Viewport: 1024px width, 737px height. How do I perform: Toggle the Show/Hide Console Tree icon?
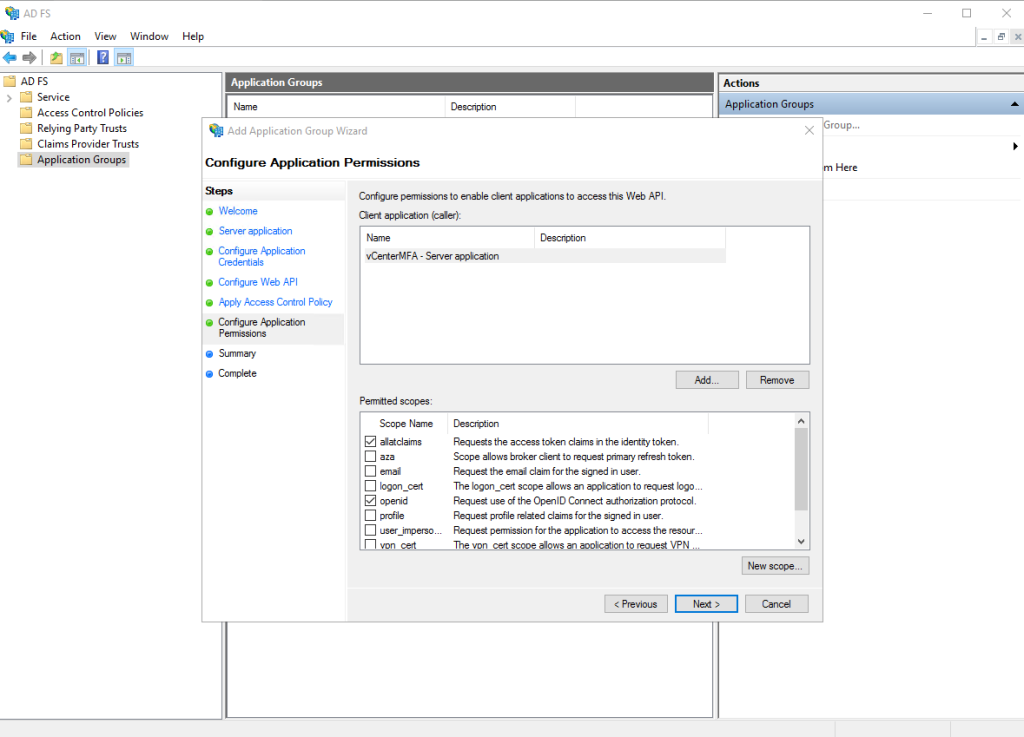pos(77,57)
